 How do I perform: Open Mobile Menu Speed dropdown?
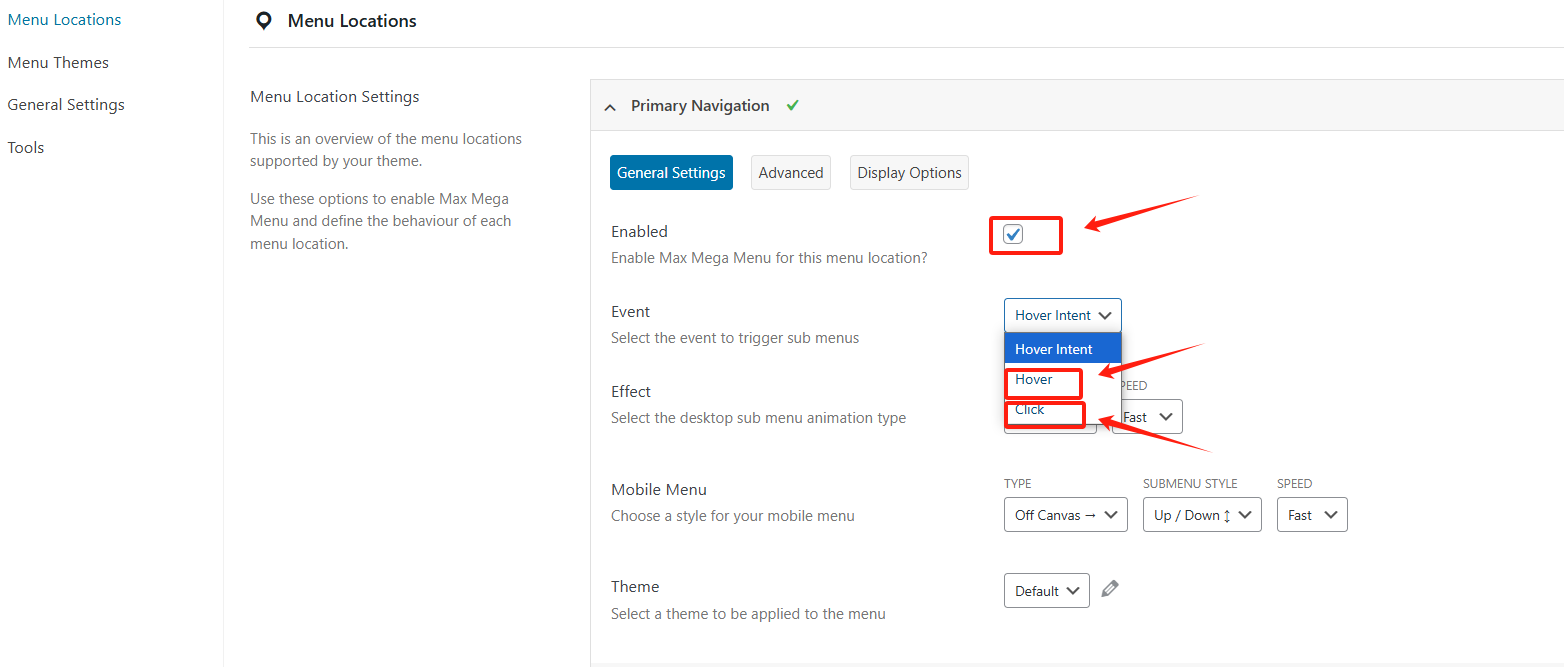pos(1311,515)
